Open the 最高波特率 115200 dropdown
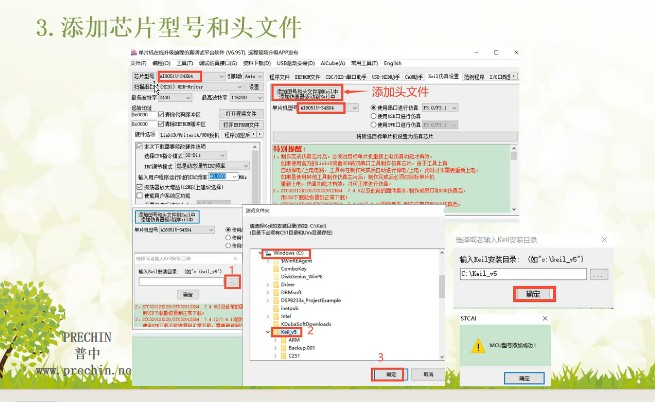The height and width of the screenshot is (402, 655). 246,98
